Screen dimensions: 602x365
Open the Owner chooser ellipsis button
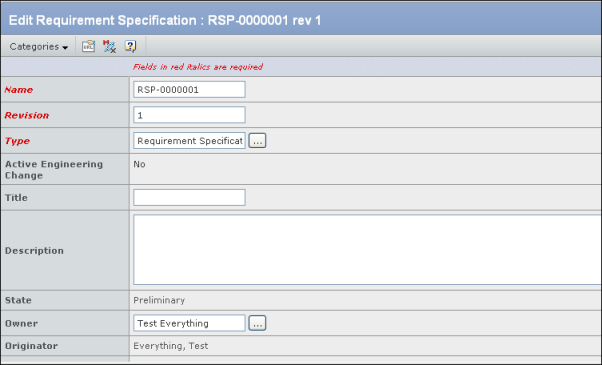coord(257,323)
